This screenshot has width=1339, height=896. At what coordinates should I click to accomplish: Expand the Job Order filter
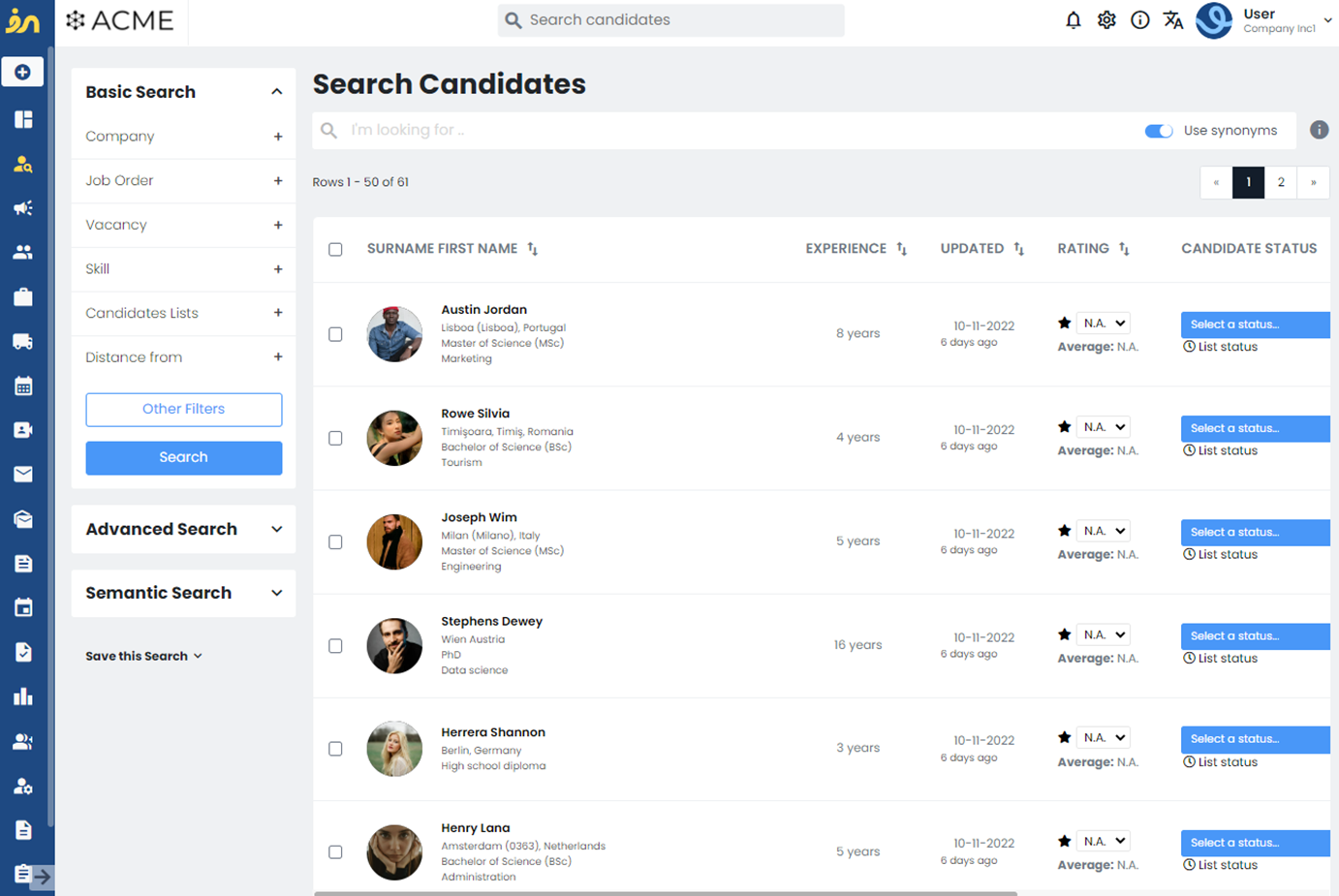coord(278,181)
